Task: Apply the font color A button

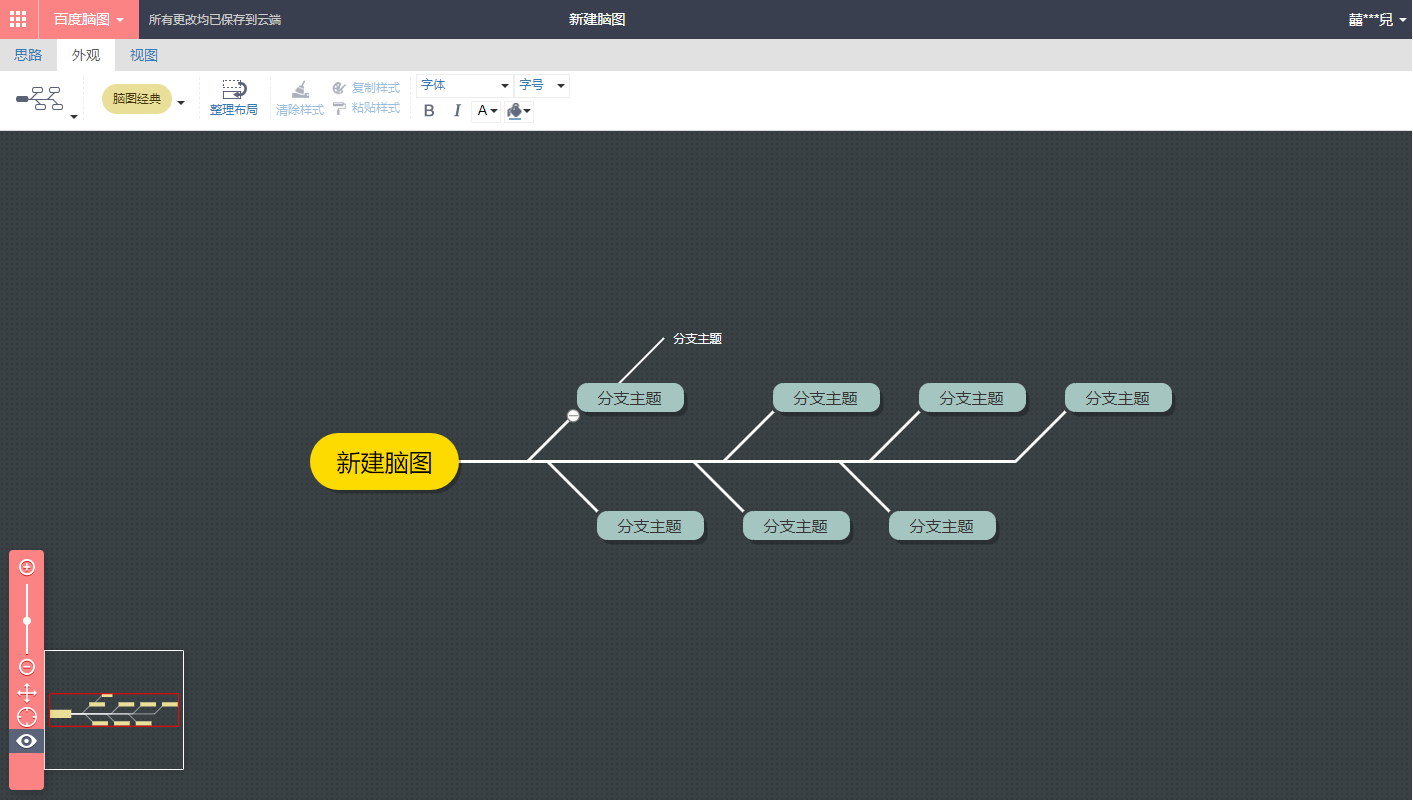Action: click(482, 111)
